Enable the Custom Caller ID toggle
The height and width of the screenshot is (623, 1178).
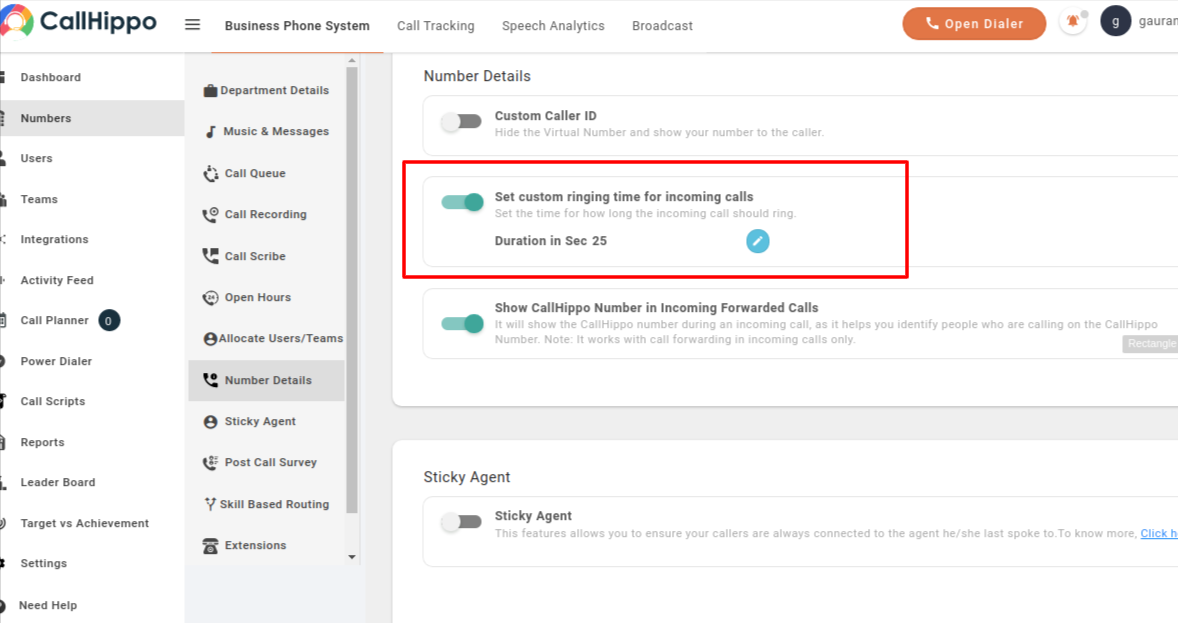[x=461, y=122]
